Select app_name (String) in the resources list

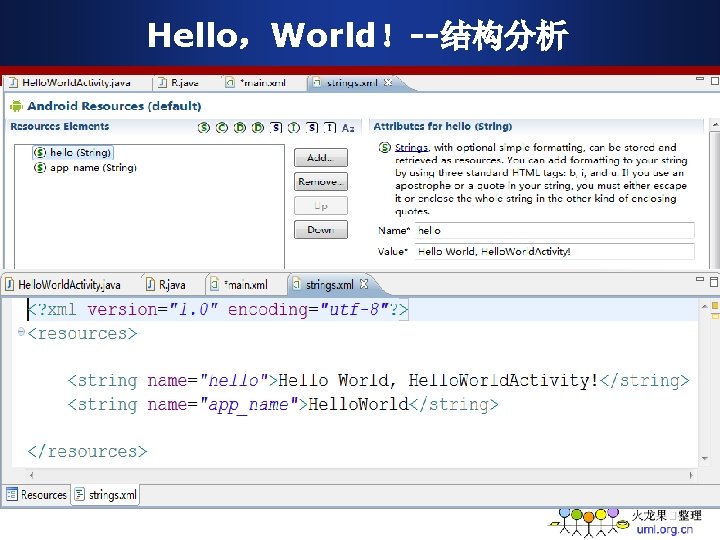pos(85,168)
